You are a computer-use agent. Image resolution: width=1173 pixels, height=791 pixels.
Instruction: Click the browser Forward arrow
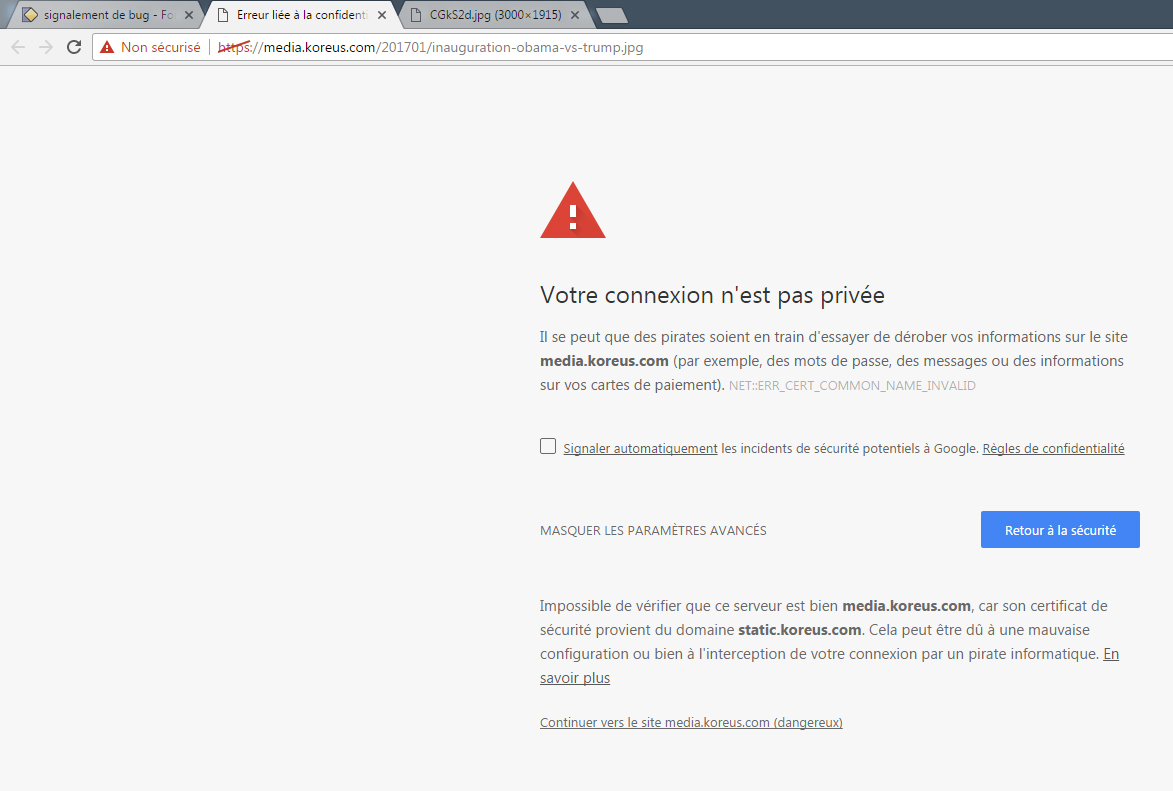click(x=46, y=47)
